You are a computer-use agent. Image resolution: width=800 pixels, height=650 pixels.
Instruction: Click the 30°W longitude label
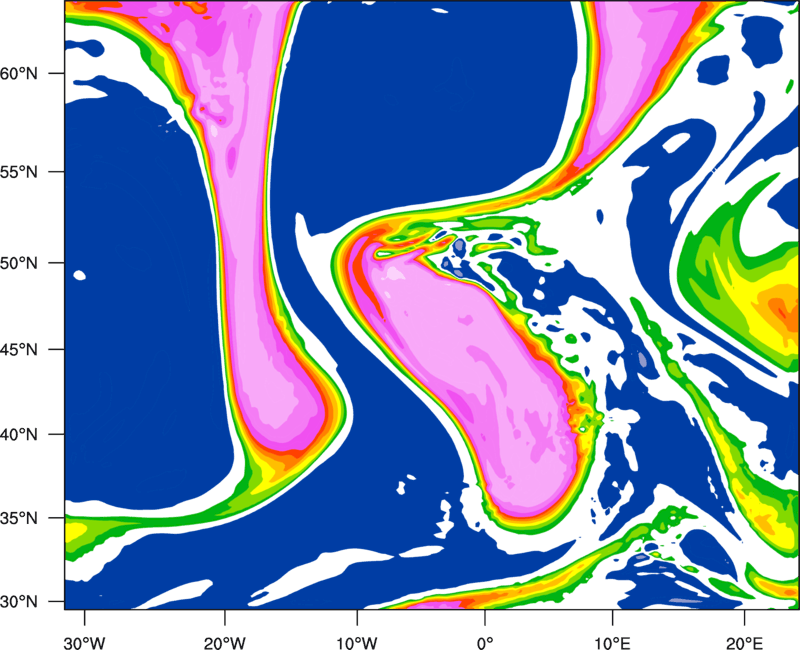click(x=85, y=643)
